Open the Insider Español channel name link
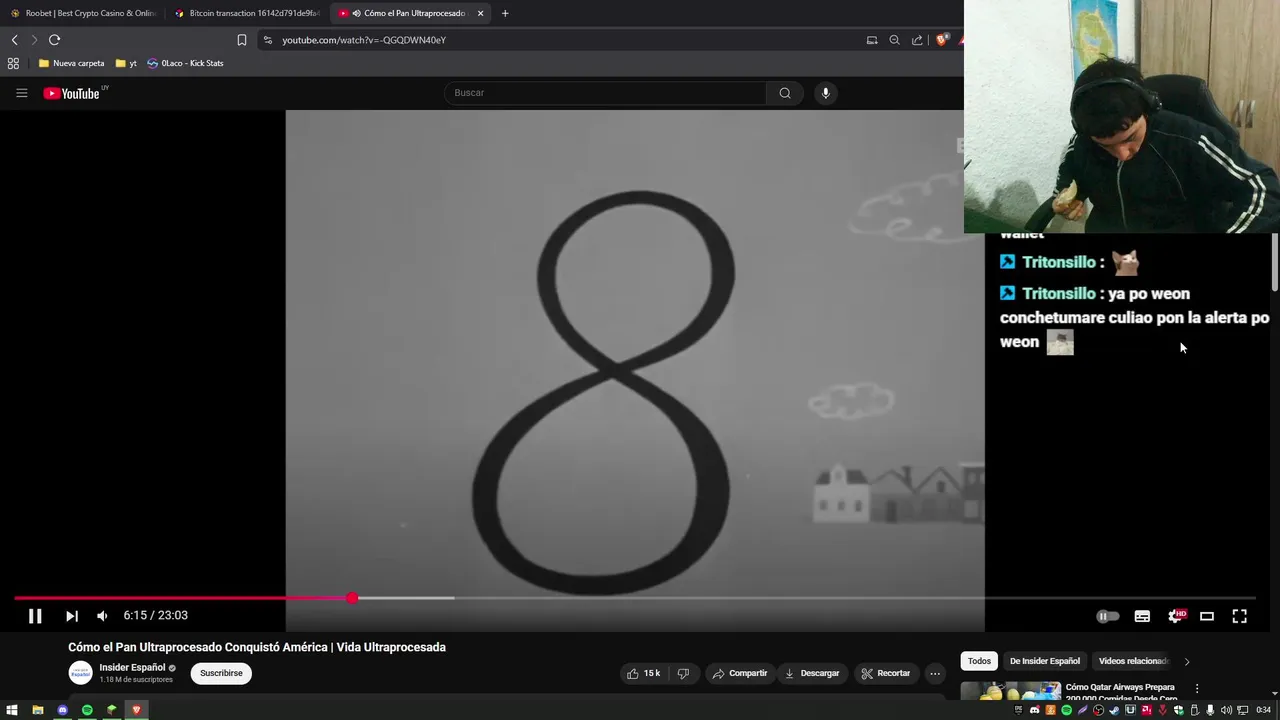1280x720 pixels. point(132,667)
